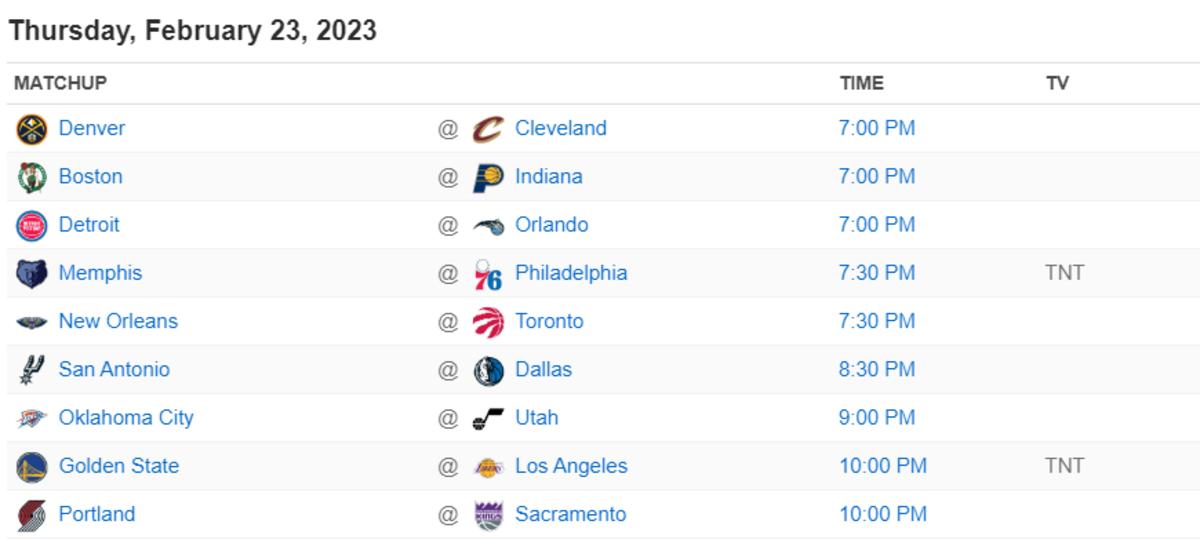Open the Oklahoma City team page
1200x539 pixels.
click(x=126, y=418)
